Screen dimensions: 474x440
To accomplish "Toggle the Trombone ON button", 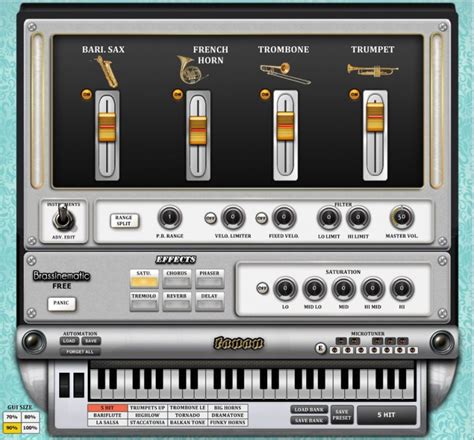I will (x=265, y=95).
